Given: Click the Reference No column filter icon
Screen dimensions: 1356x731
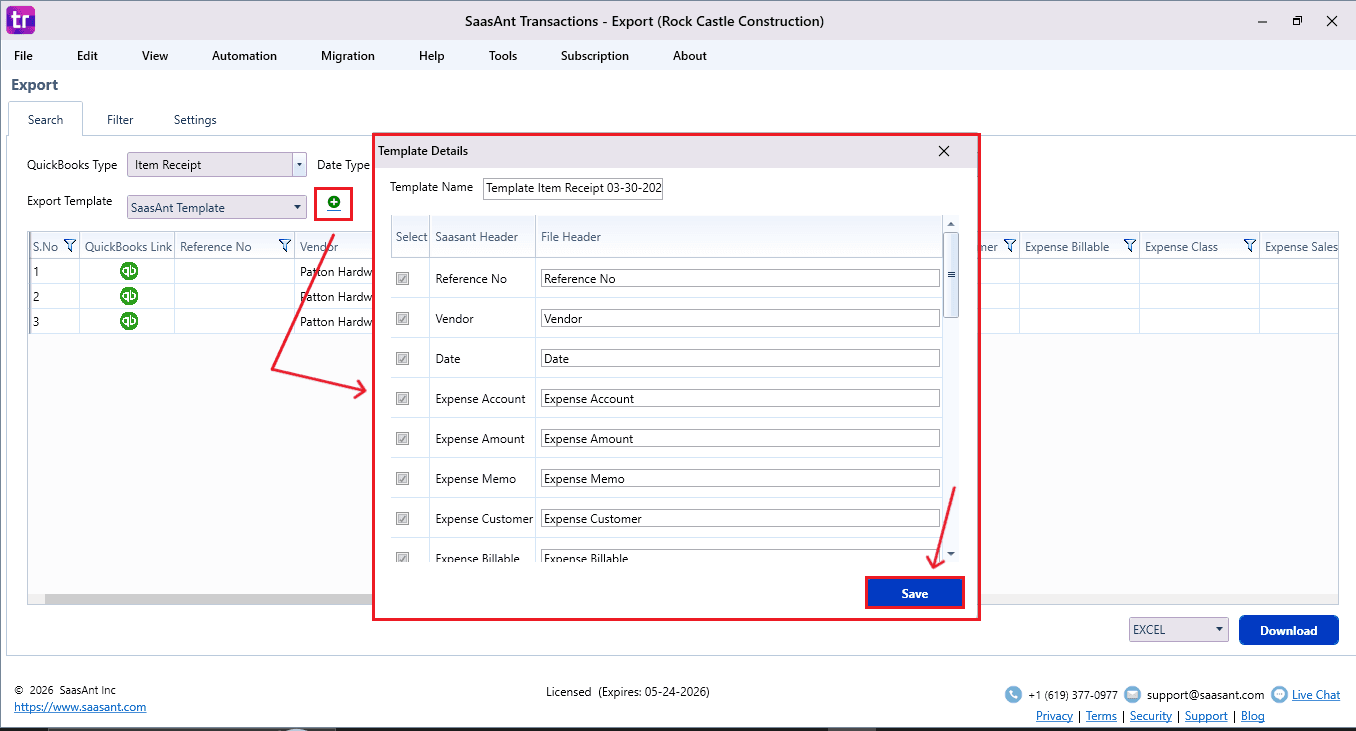Looking at the screenshot, I should pyautogui.click(x=285, y=246).
